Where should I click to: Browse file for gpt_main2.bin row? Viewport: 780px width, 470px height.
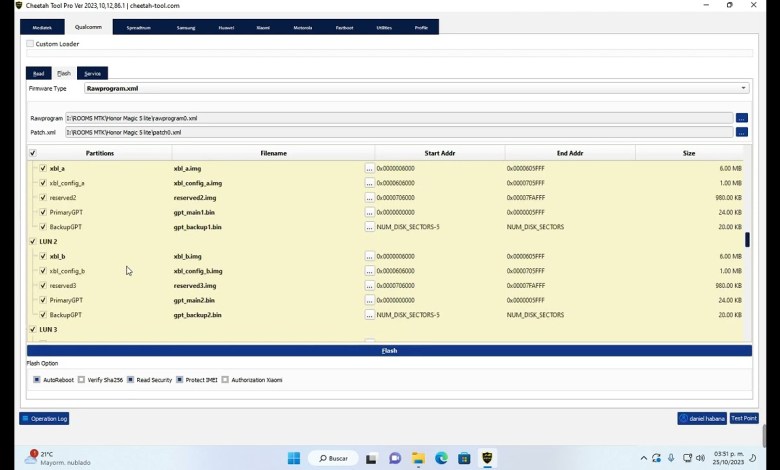(369, 300)
